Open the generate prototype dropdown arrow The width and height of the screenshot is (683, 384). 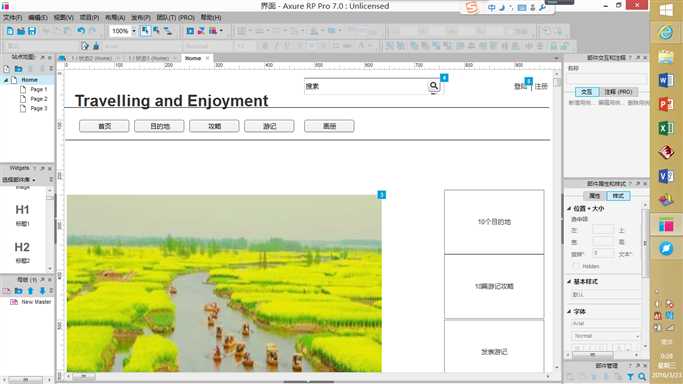(221, 31)
